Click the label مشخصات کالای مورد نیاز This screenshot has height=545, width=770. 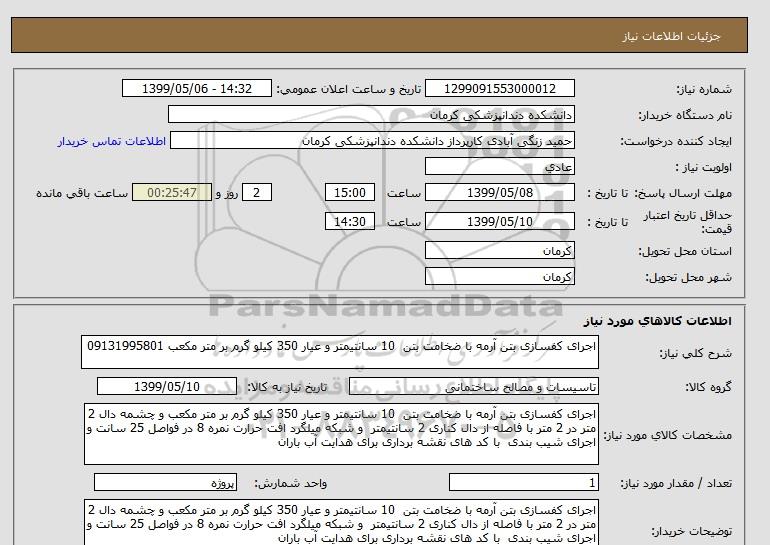667,435
